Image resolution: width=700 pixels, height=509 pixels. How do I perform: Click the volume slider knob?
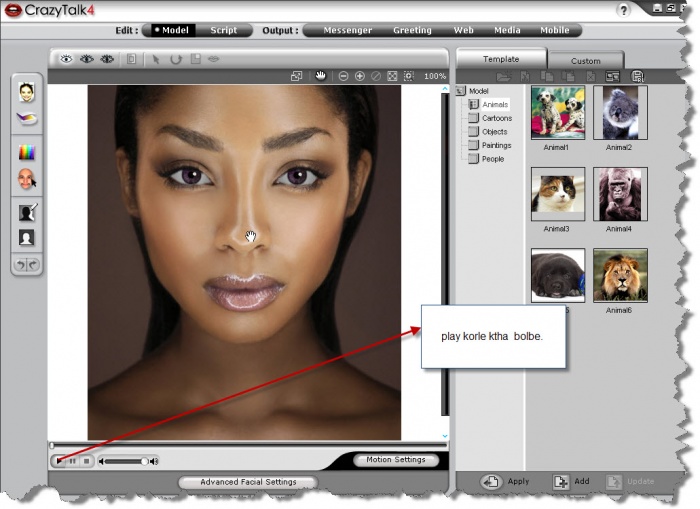point(144,461)
